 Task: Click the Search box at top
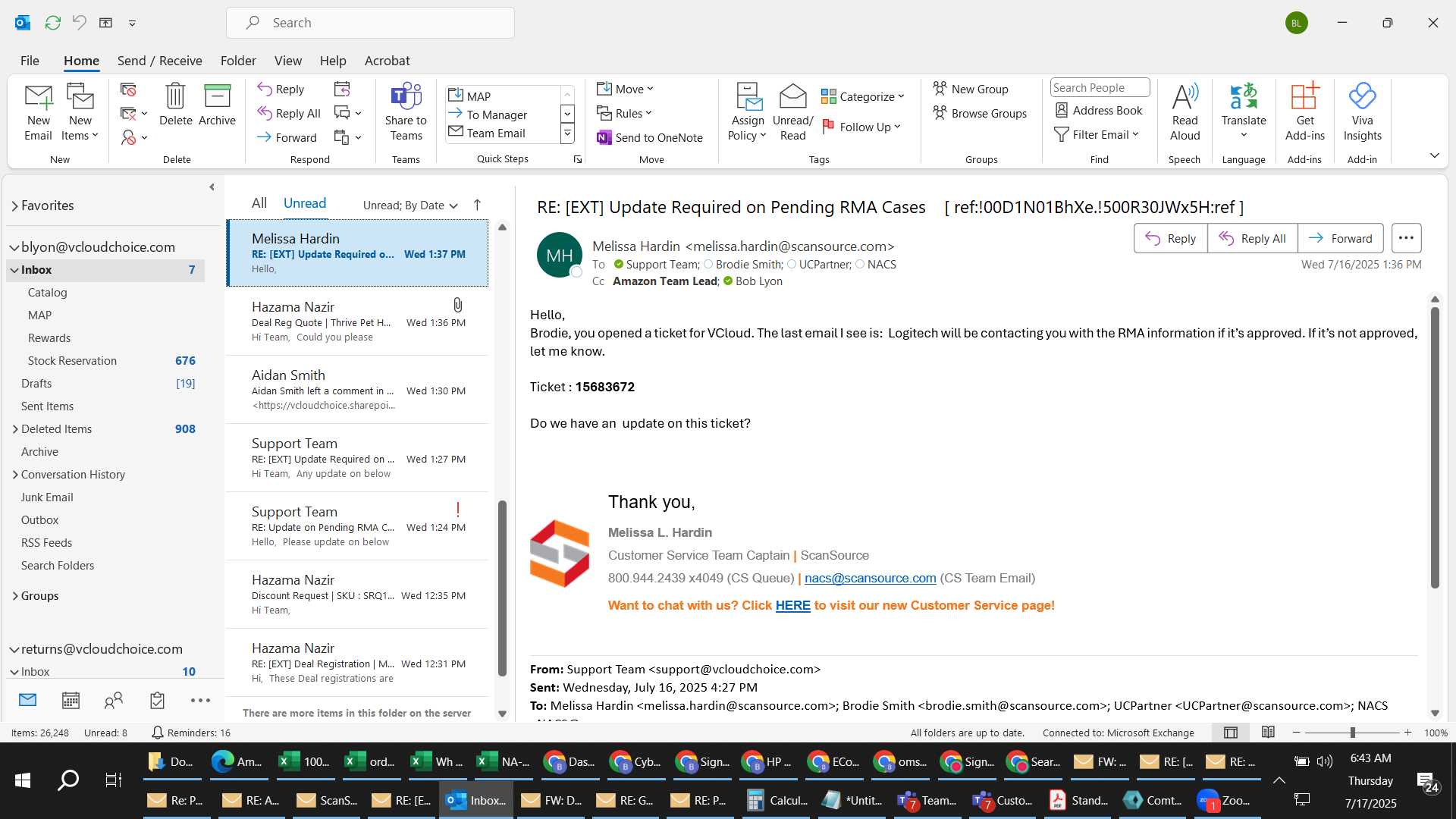pyautogui.click(x=370, y=23)
